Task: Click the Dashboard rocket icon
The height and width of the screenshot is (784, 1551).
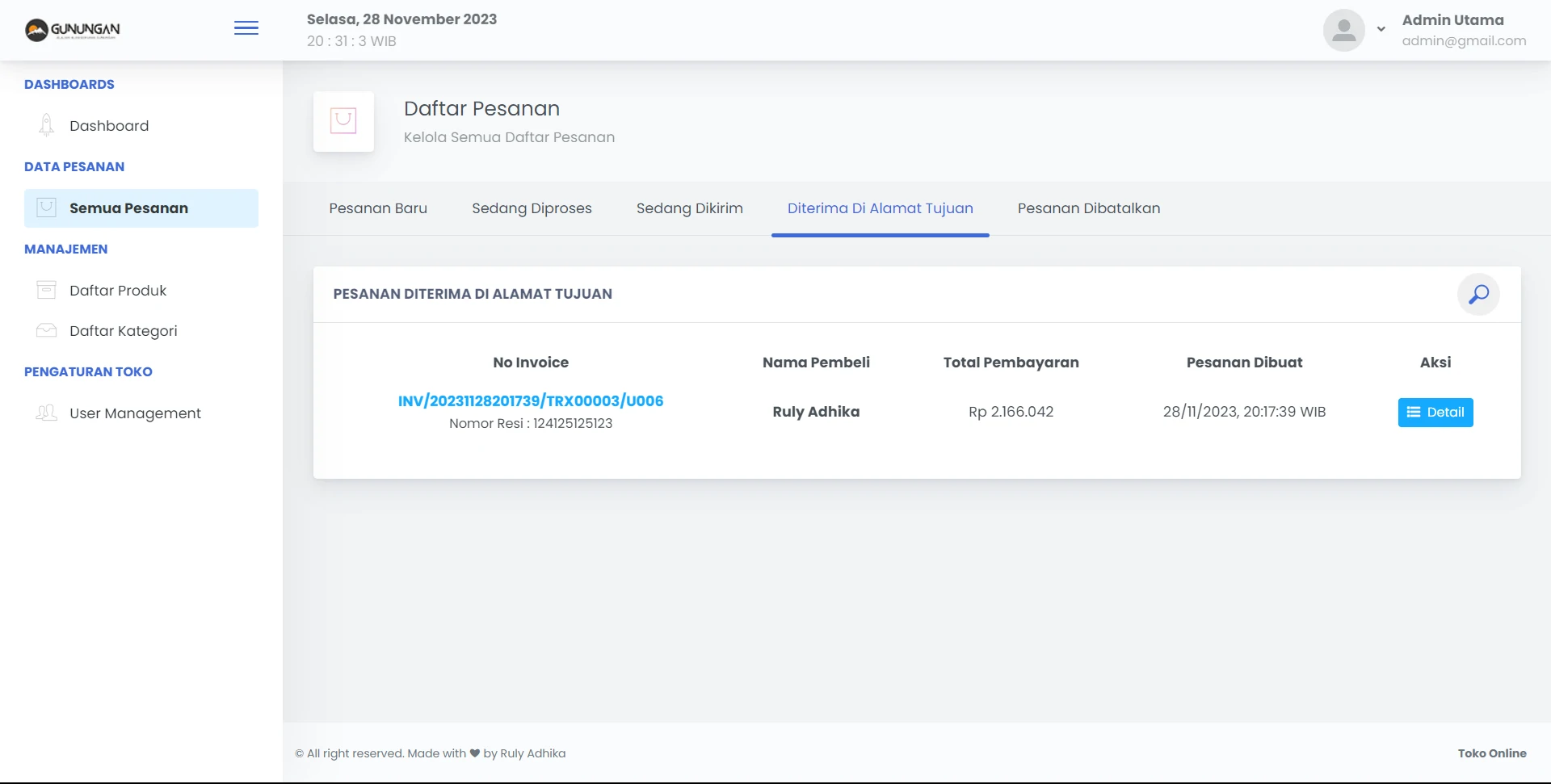Action: 47,125
